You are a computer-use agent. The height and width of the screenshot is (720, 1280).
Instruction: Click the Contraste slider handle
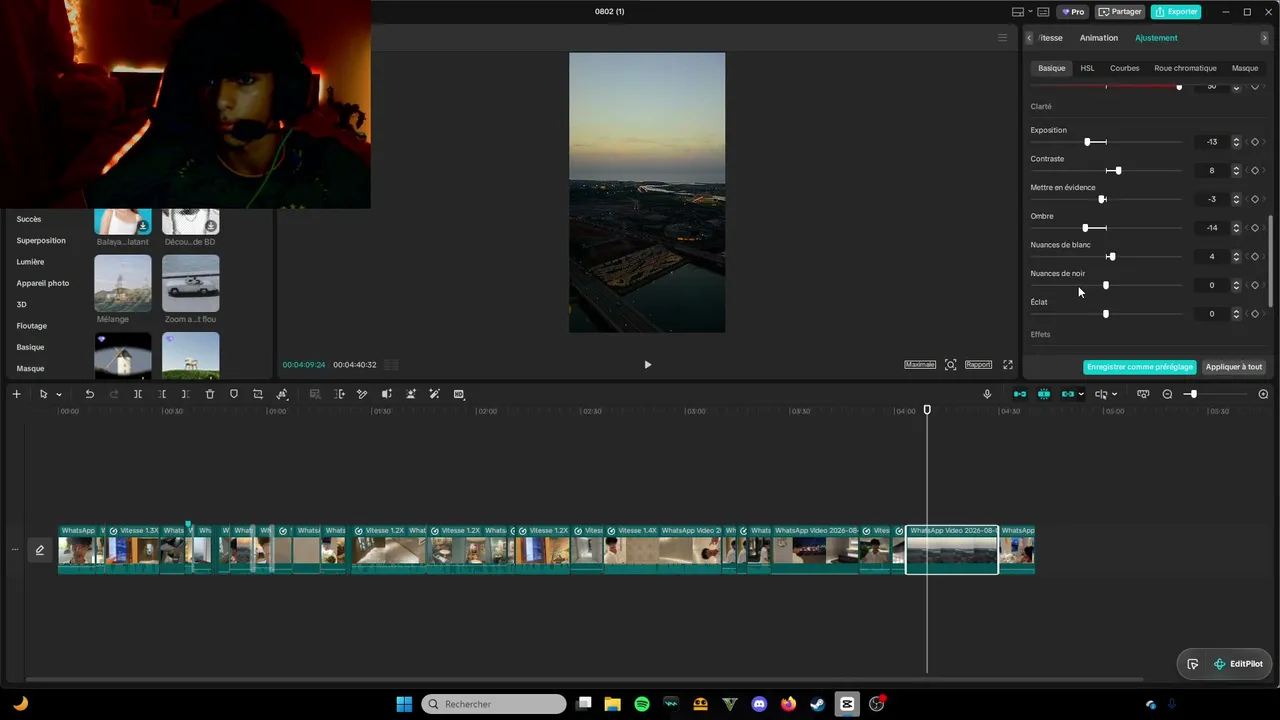(x=1118, y=171)
